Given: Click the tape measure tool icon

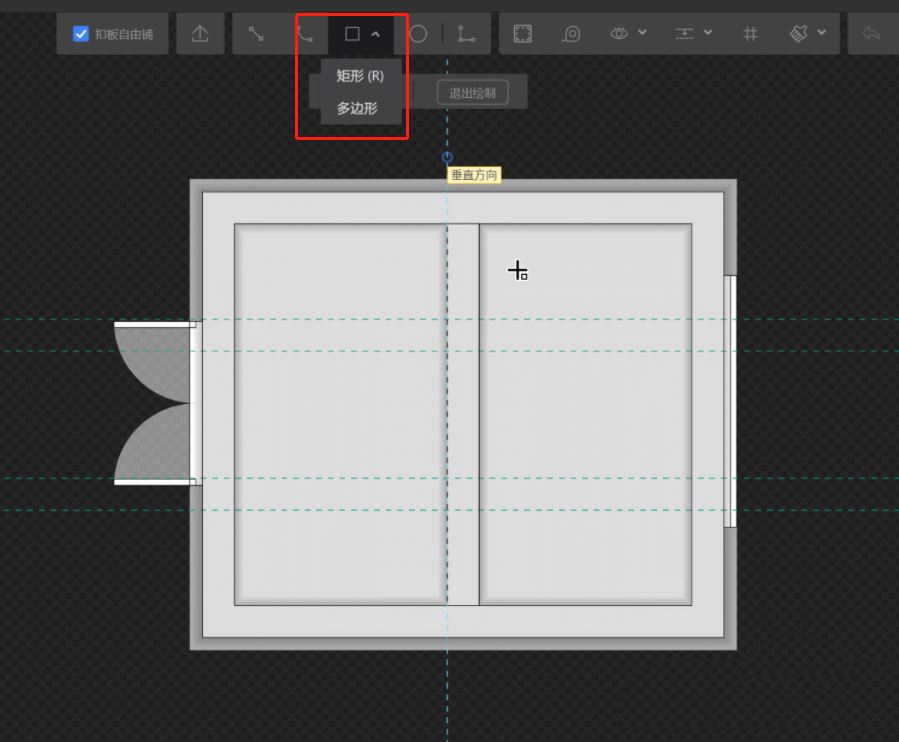Looking at the screenshot, I should tap(571, 34).
